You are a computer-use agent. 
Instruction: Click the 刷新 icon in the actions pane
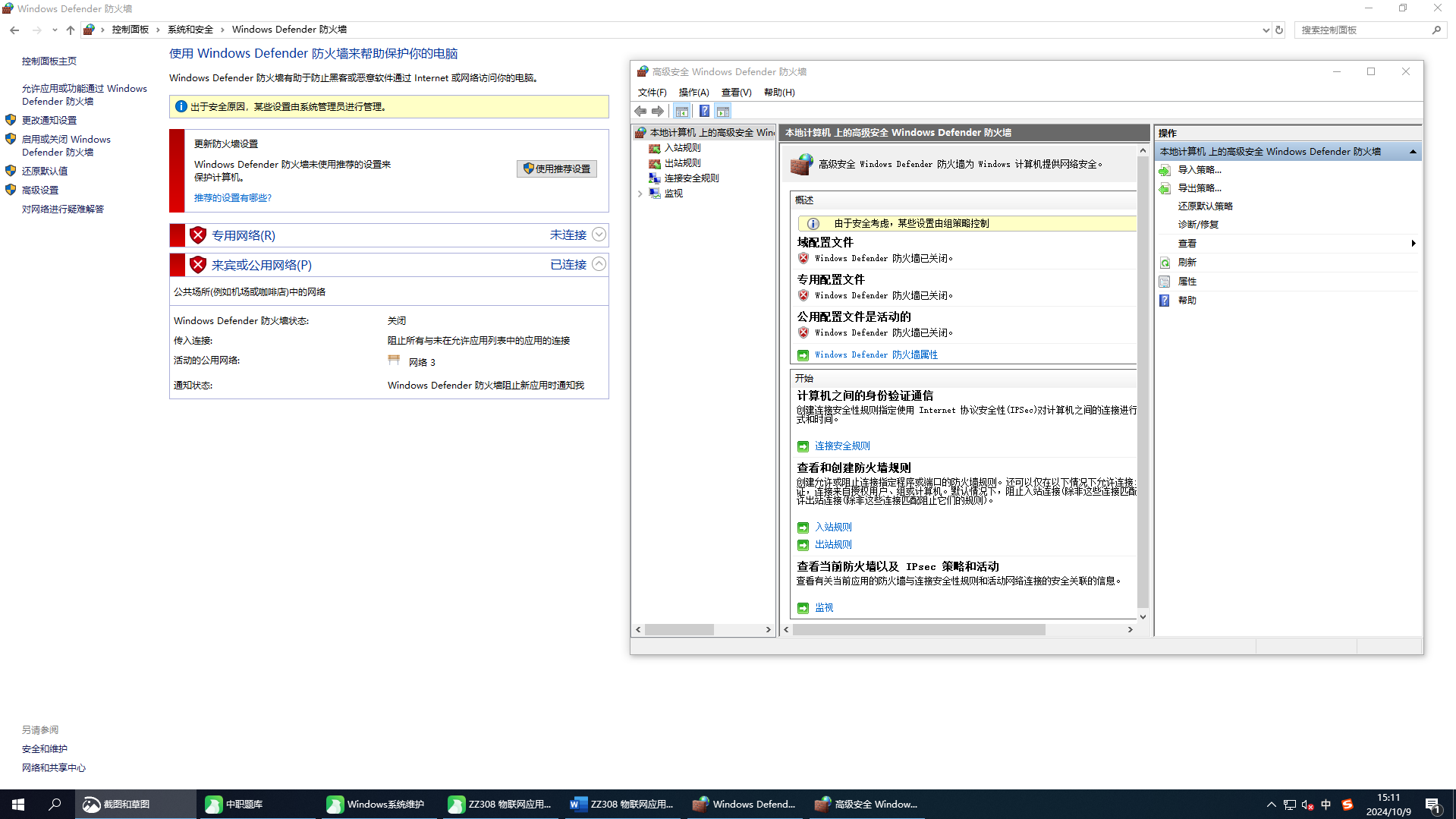tap(1165, 263)
